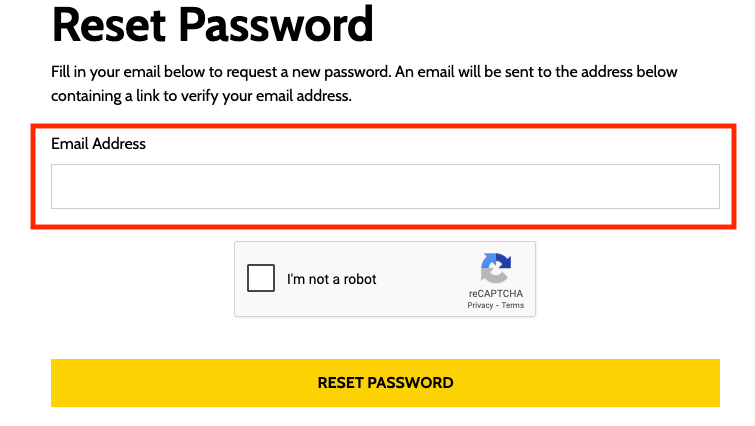Tick the robot verification checkbox
The image size is (755, 426).
click(x=261, y=278)
